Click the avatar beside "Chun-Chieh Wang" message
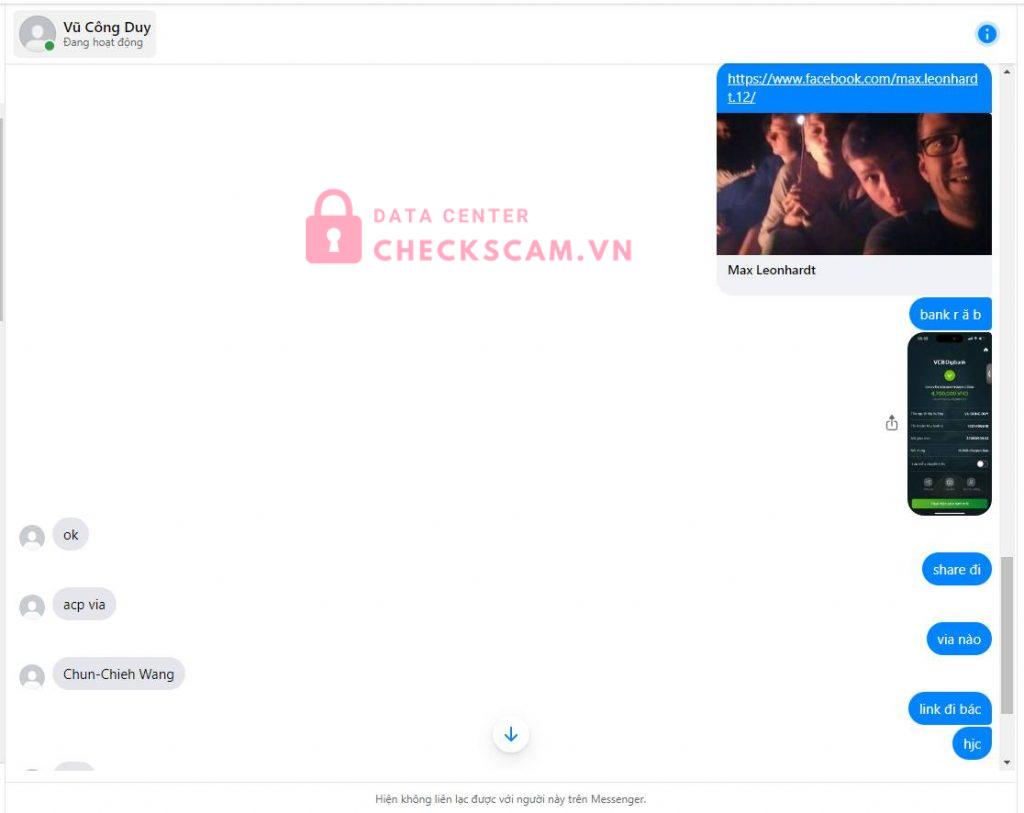Image resolution: width=1024 pixels, height=813 pixels. tap(32, 676)
